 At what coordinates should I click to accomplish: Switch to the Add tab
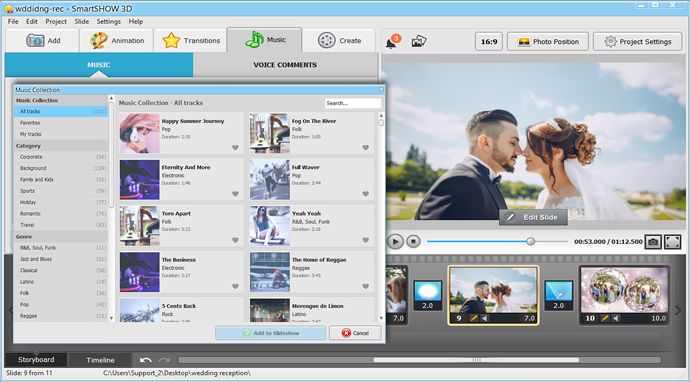click(42, 40)
